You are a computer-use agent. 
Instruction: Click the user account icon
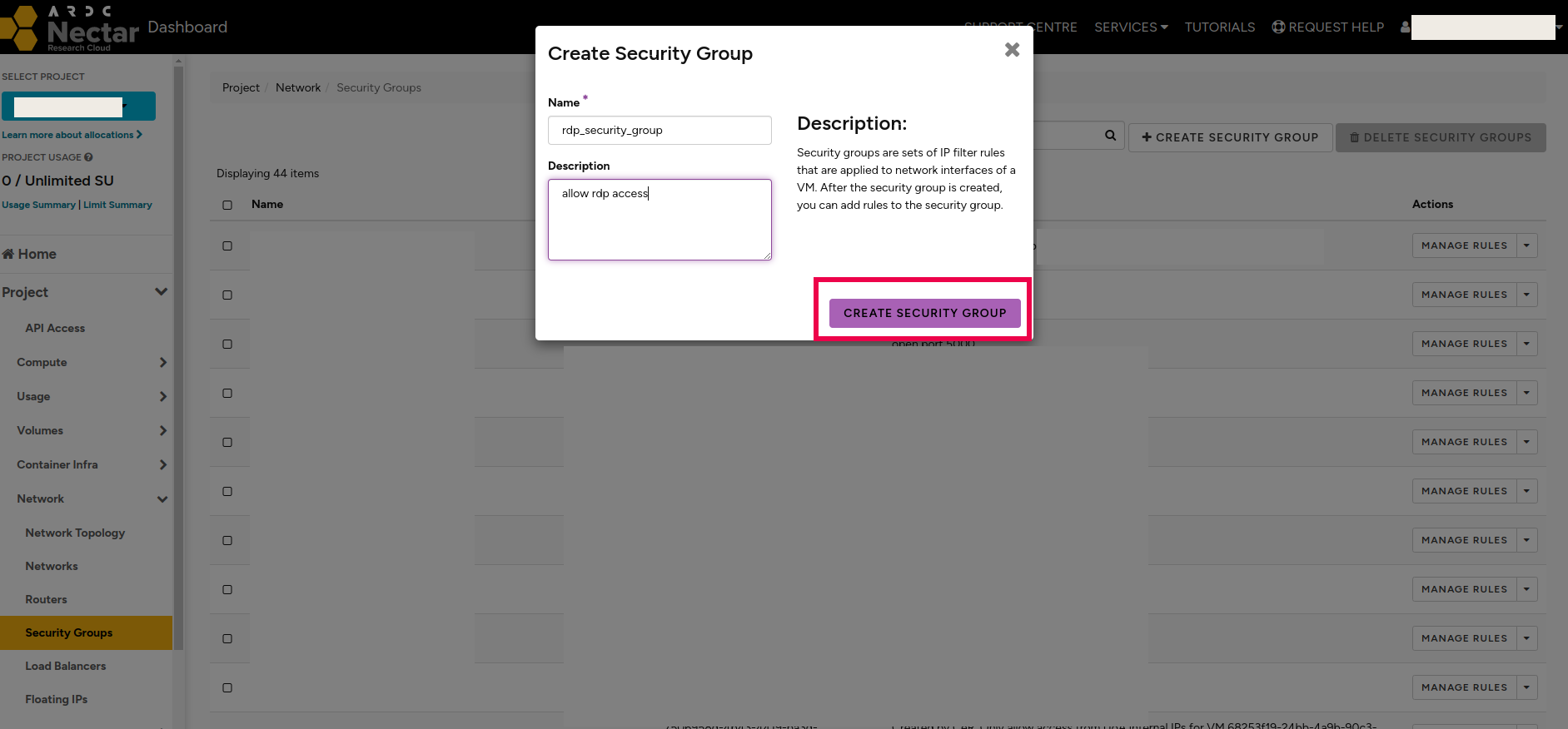(x=1406, y=27)
